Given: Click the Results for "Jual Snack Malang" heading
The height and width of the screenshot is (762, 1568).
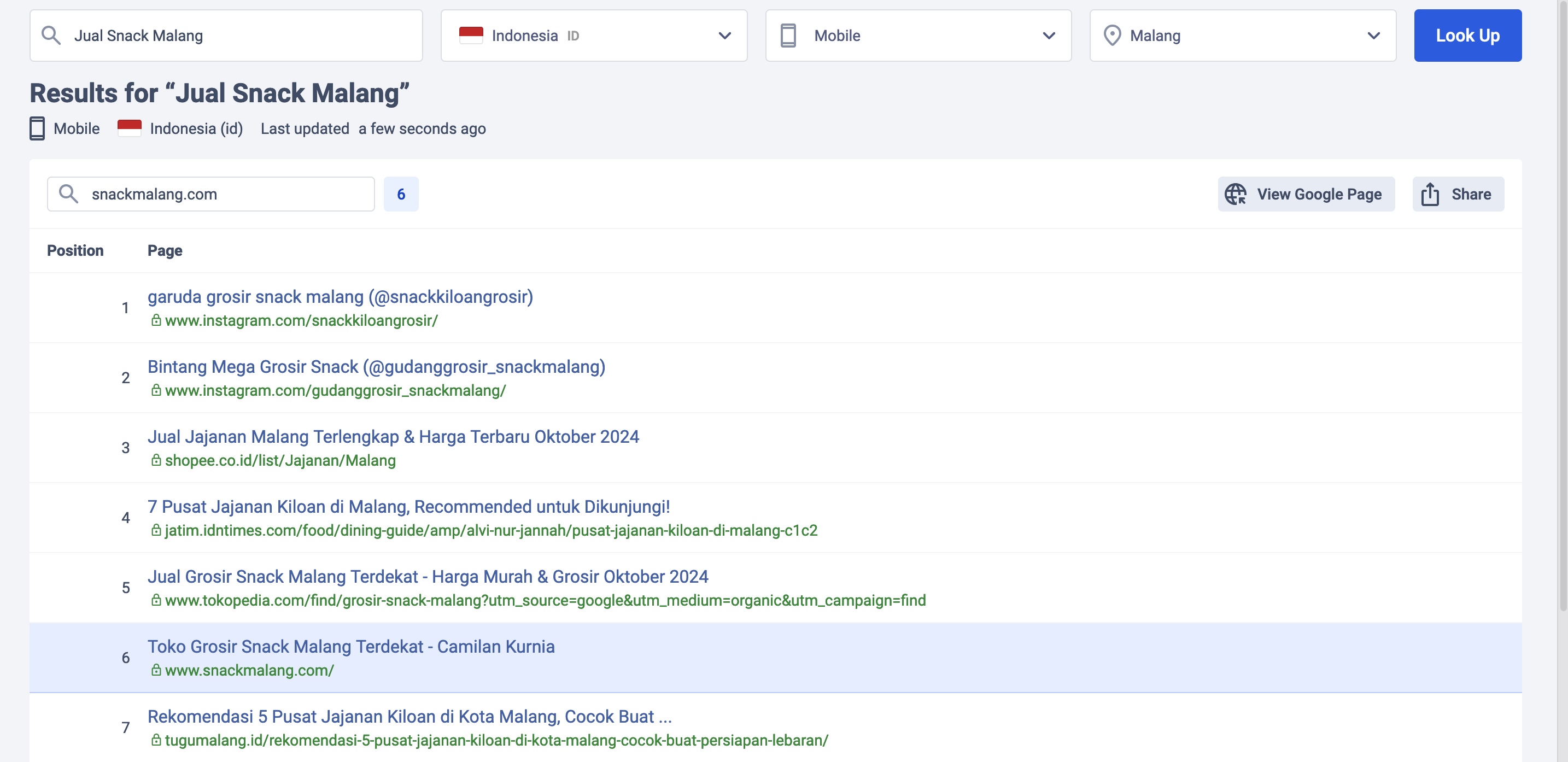Looking at the screenshot, I should (220, 93).
